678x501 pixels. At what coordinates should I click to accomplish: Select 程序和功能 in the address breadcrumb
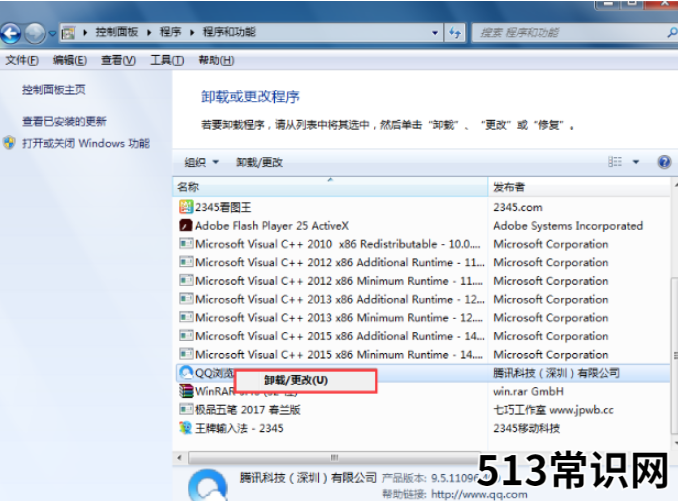[x=229, y=32]
